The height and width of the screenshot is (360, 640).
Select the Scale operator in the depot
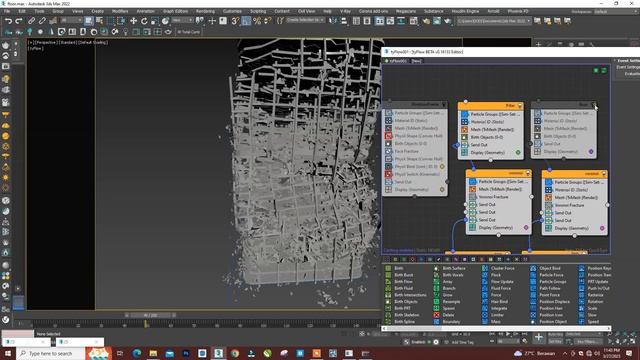pos(588,308)
